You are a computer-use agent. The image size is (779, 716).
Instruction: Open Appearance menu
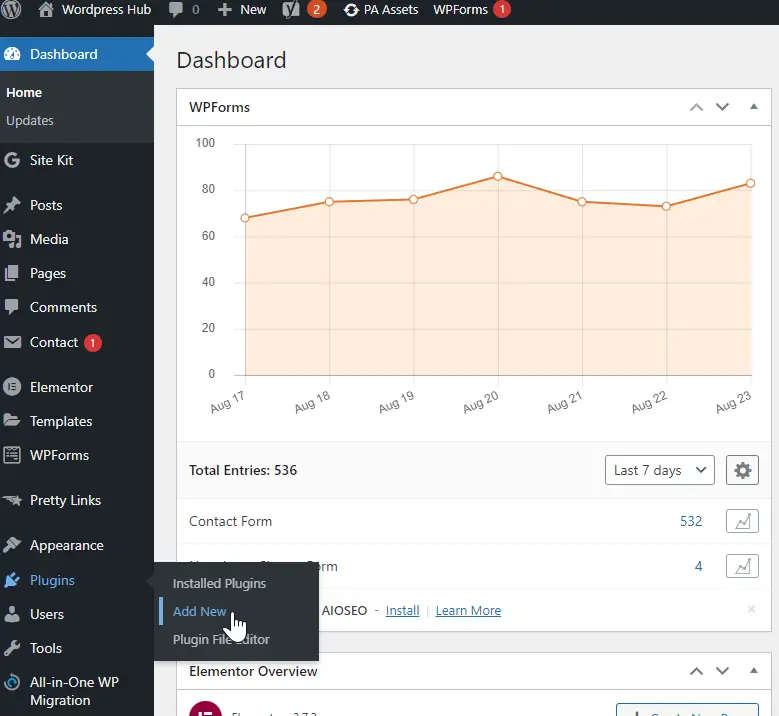pyautogui.click(x=77, y=546)
